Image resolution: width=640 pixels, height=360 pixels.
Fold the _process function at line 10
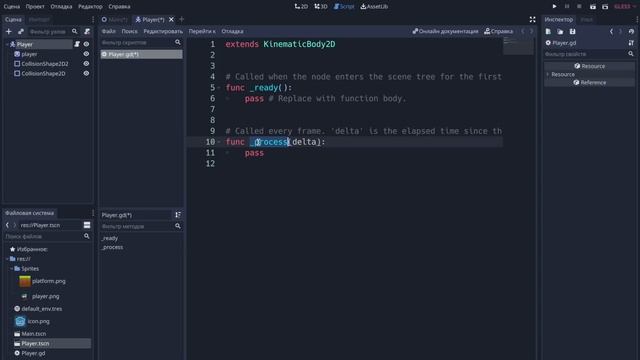(x=219, y=142)
